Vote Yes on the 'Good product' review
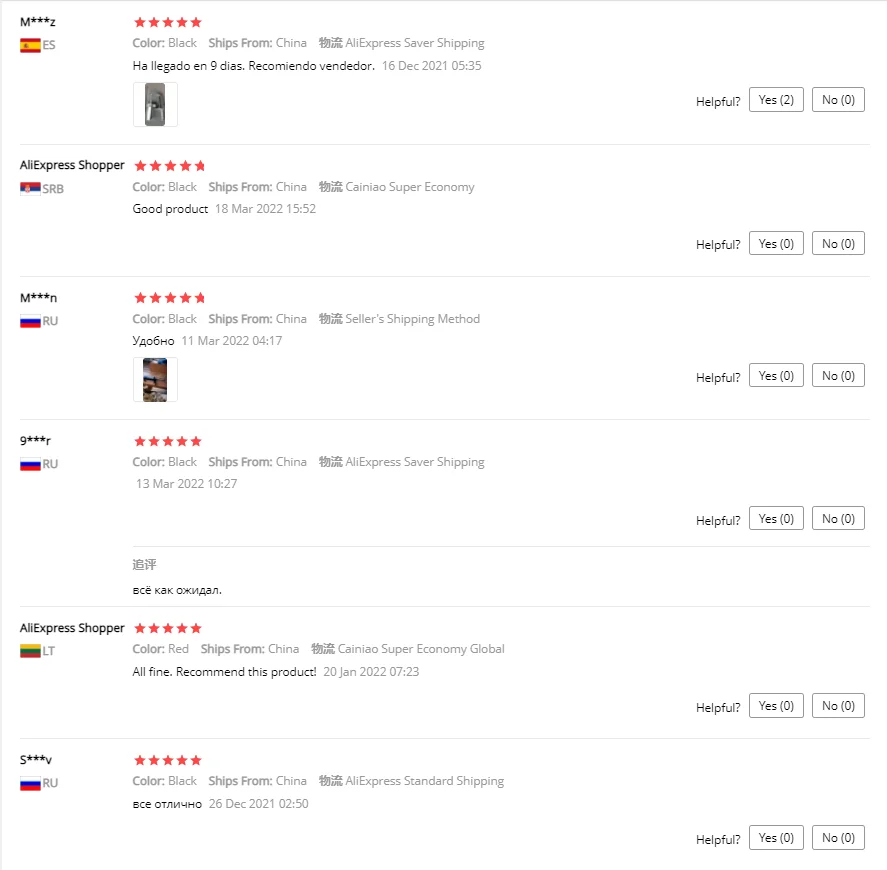This screenshot has width=887, height=870. 776,243
